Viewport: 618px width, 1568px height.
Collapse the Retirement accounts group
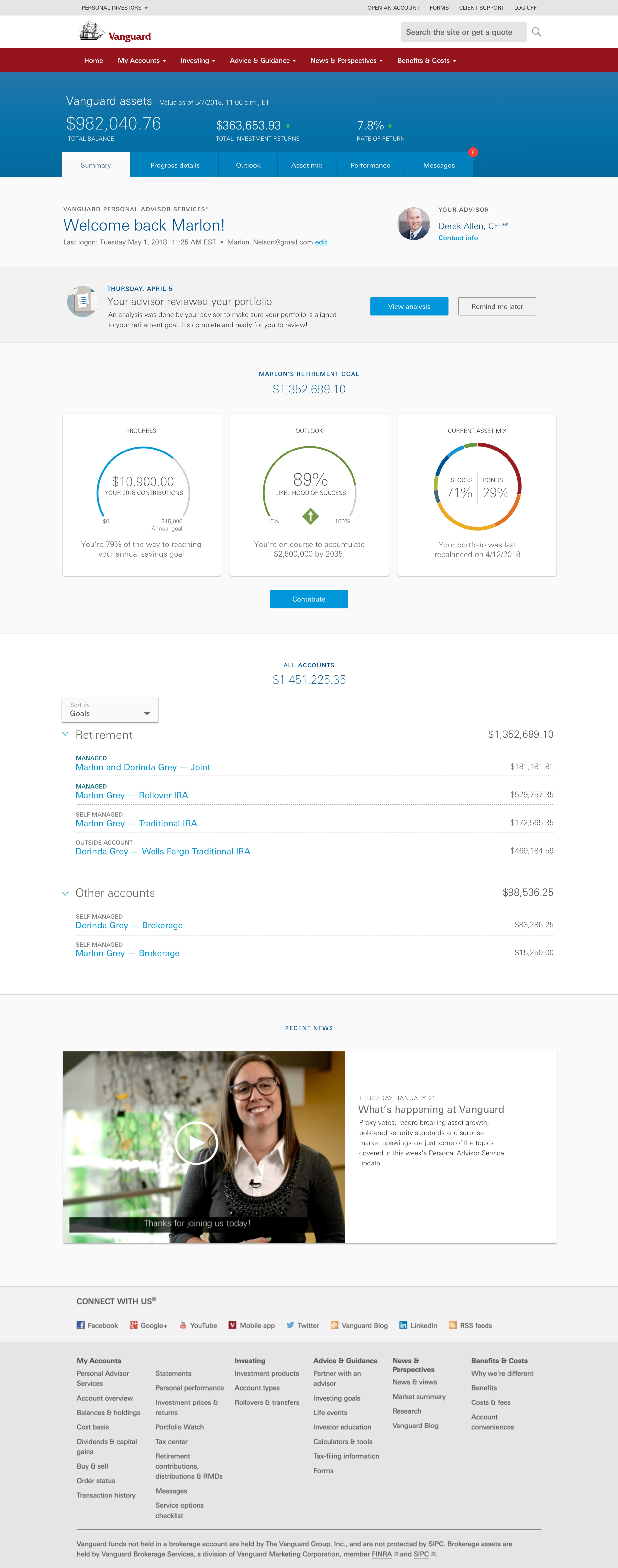pos(65,734)
